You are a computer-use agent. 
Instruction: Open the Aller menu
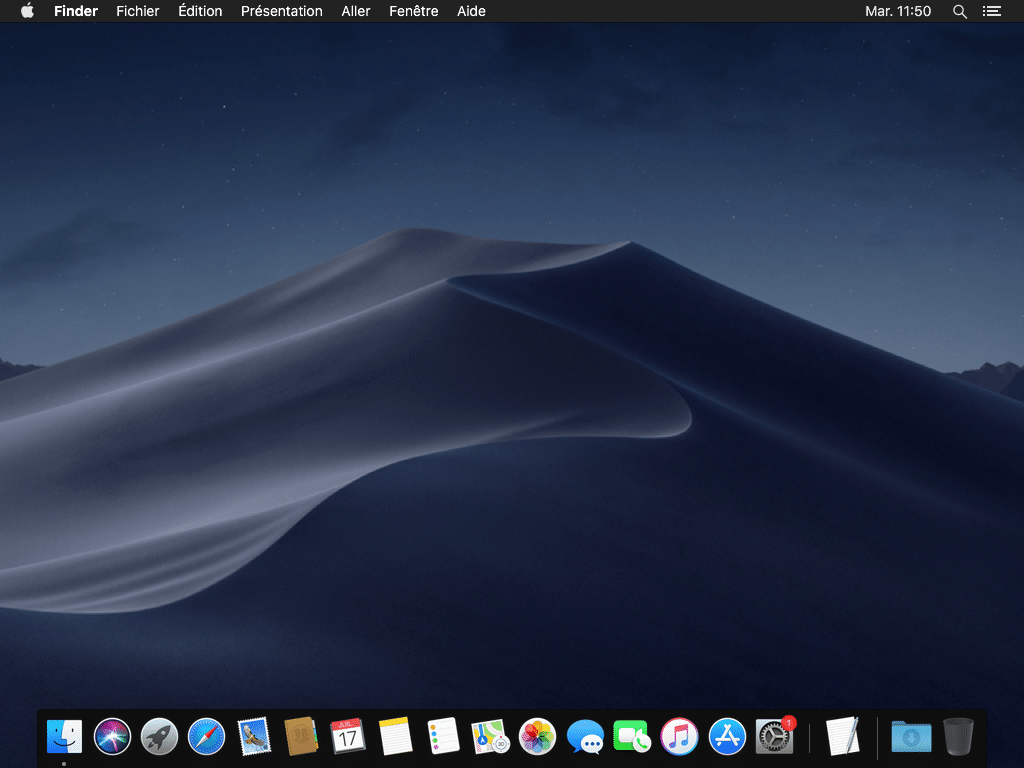click(x=356, y=11)
